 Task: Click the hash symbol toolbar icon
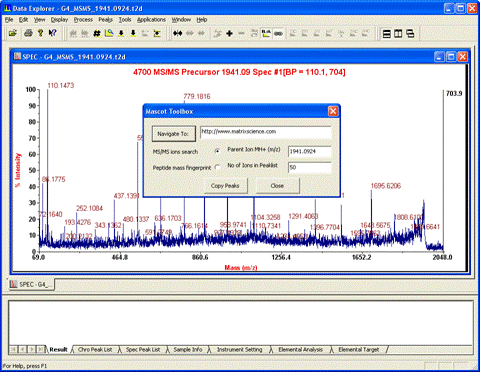pos(97,33)
